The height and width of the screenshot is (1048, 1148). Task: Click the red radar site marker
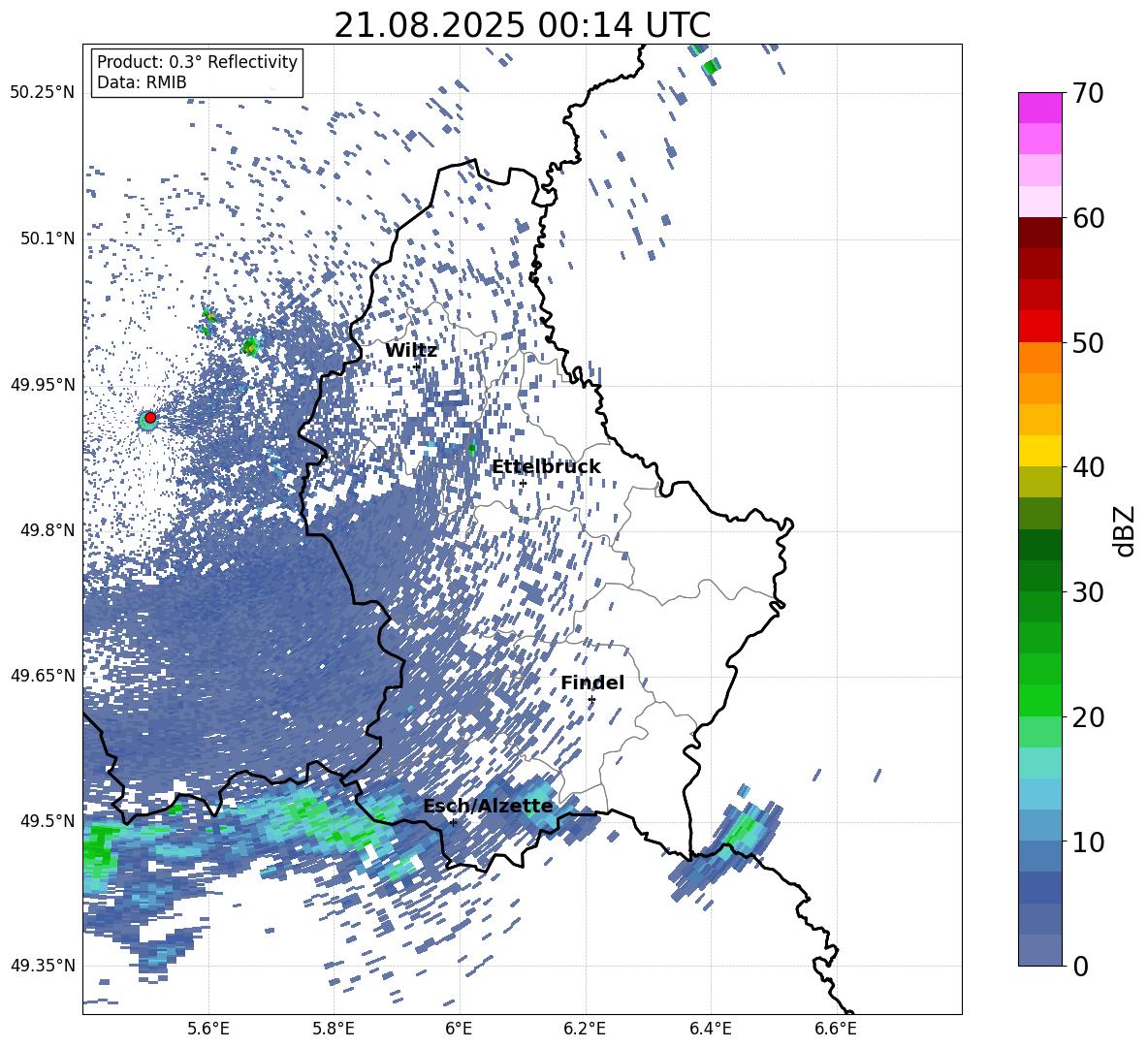click(x=150, y=417)
